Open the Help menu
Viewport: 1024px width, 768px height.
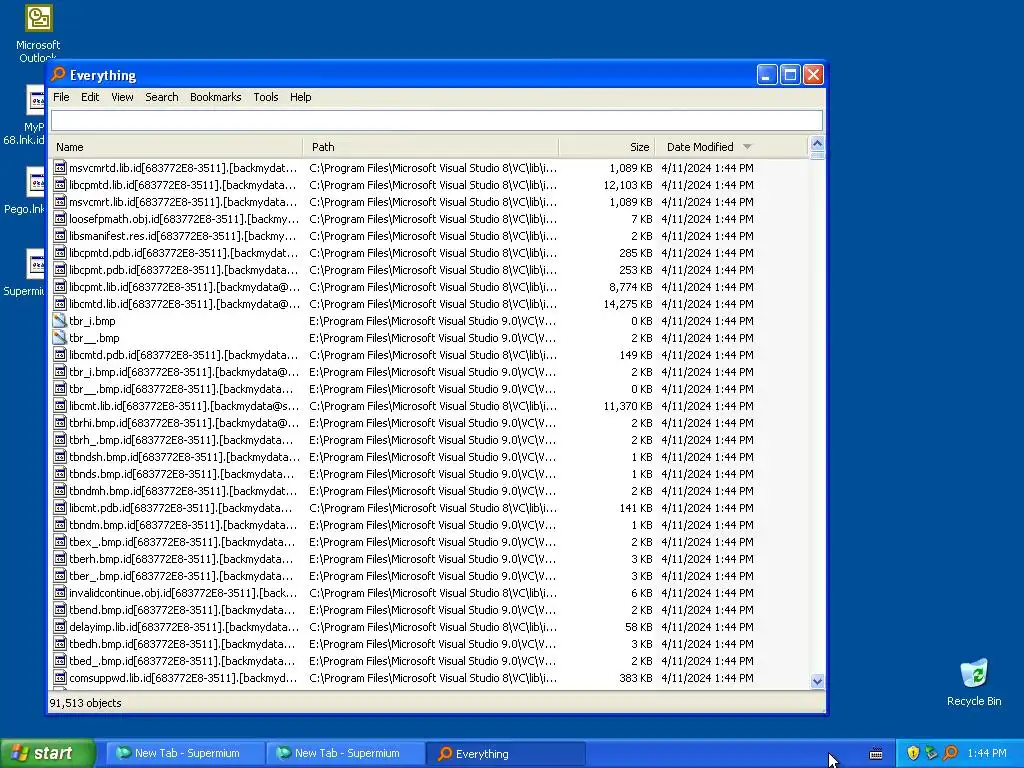click(x=300, y=97)
